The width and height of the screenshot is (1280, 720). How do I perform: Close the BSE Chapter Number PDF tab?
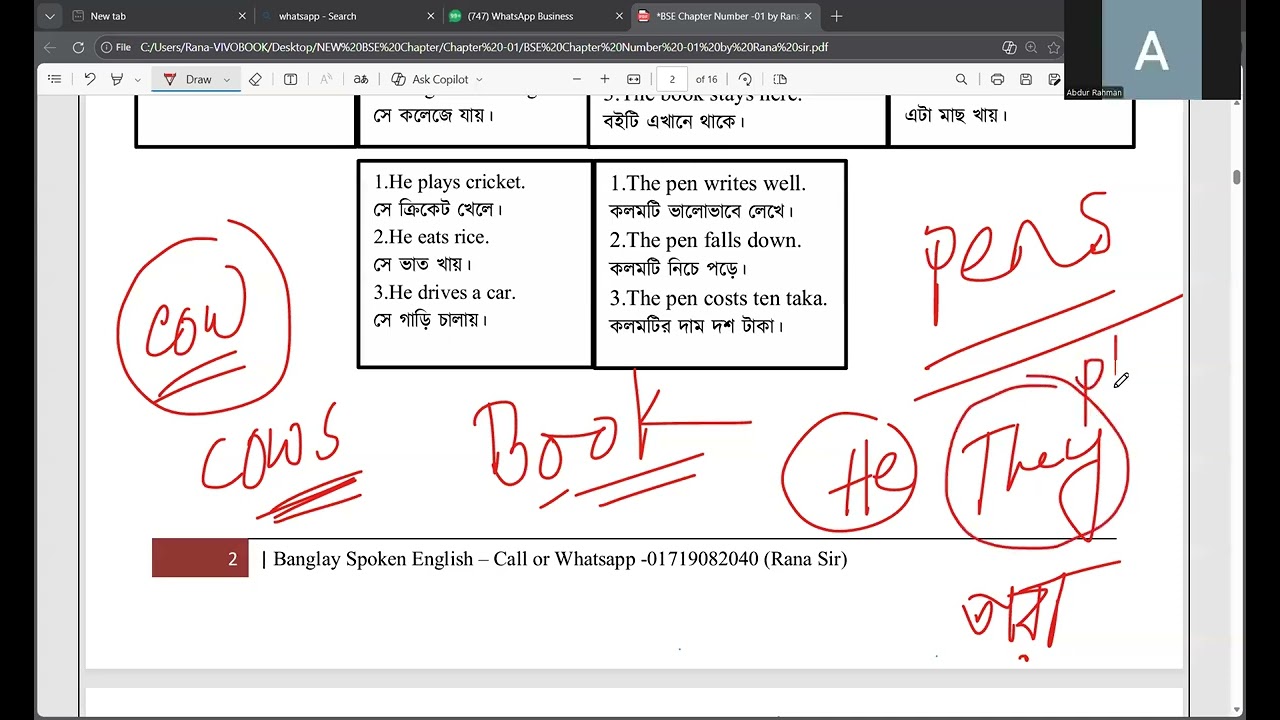807,16
